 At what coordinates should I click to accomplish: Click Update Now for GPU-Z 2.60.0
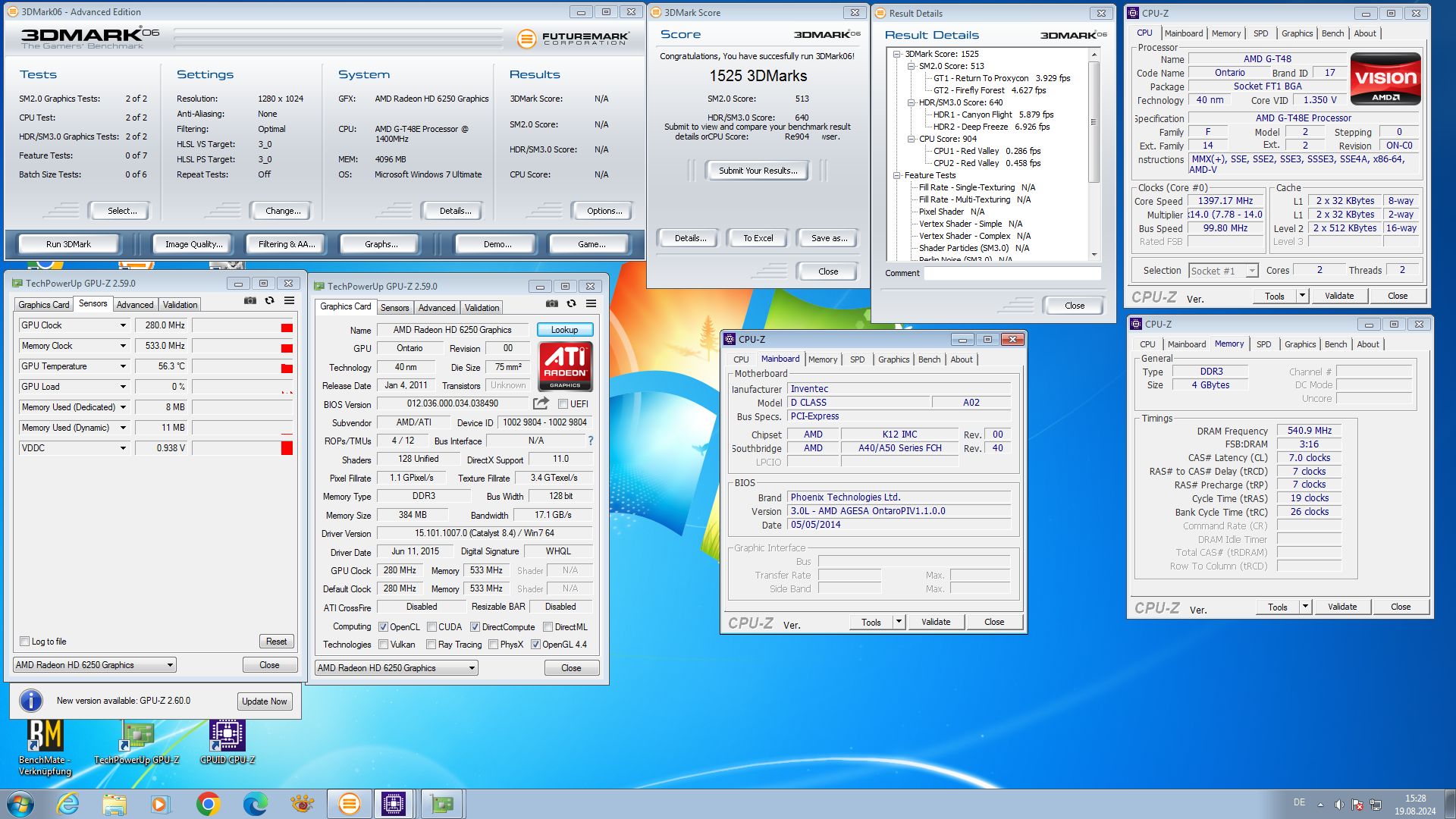point(265,701)
